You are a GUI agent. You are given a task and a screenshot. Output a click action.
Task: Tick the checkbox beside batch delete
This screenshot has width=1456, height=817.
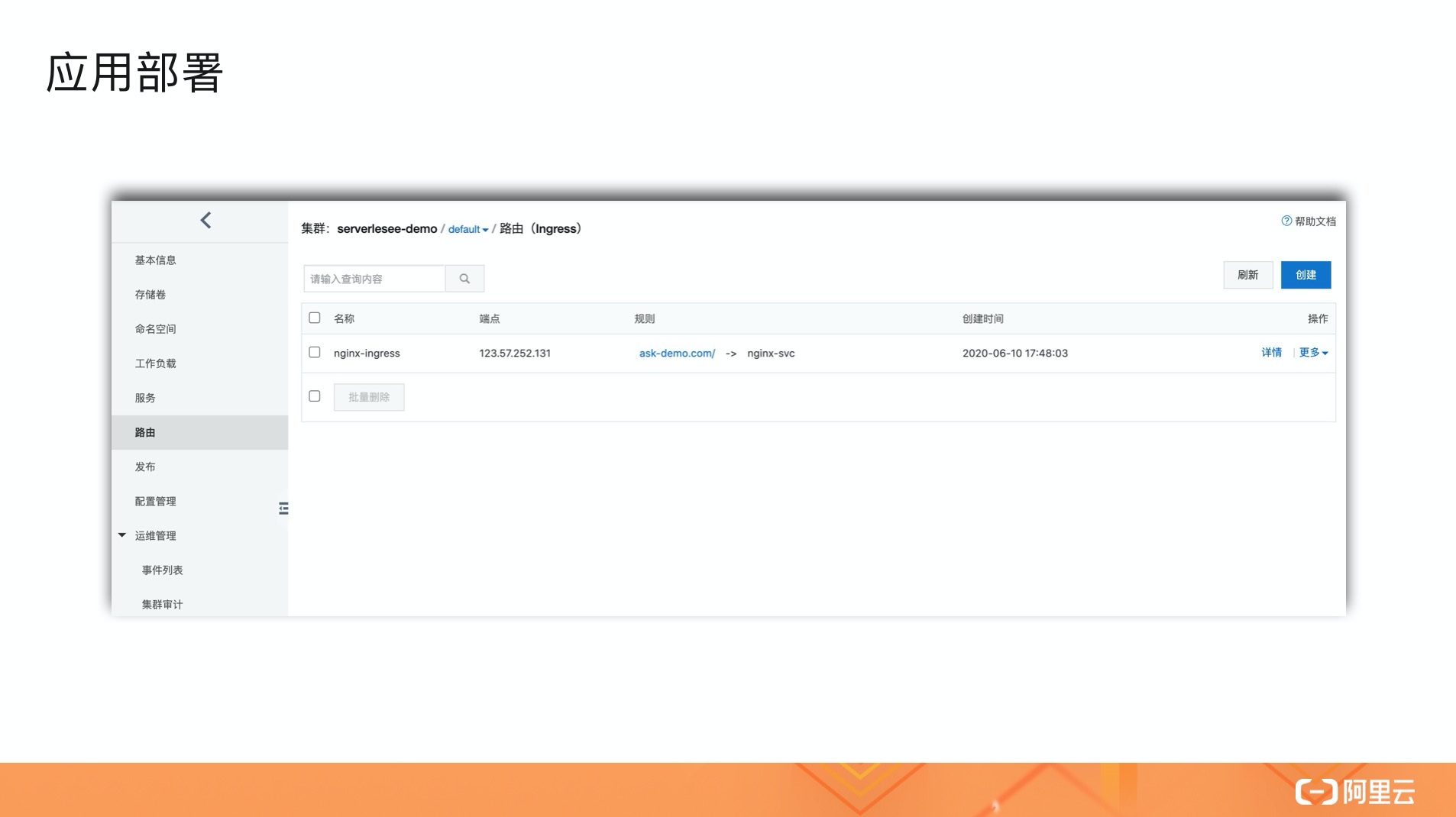coord(315,396)
